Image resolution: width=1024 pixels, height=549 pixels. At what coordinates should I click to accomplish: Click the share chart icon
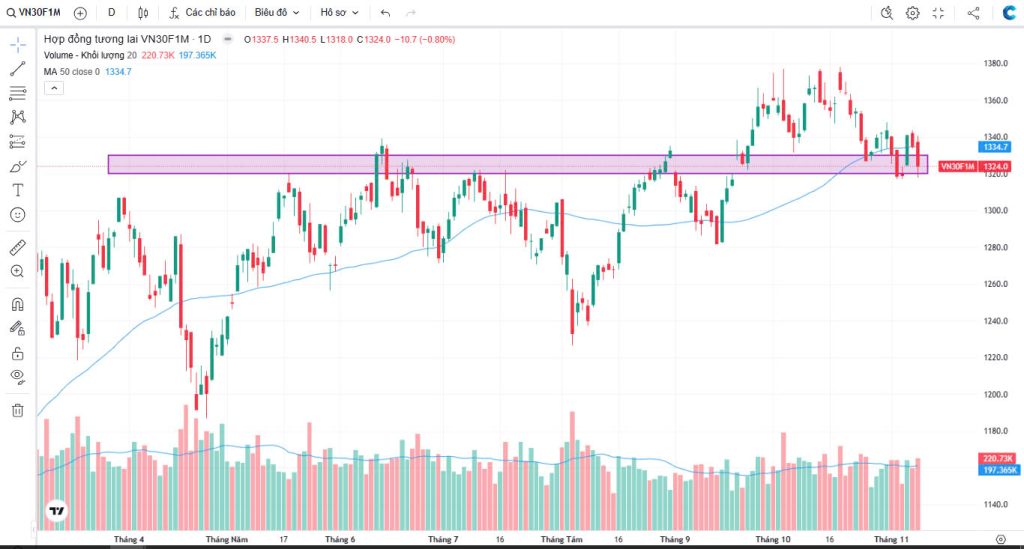click(x=974, y=13)
